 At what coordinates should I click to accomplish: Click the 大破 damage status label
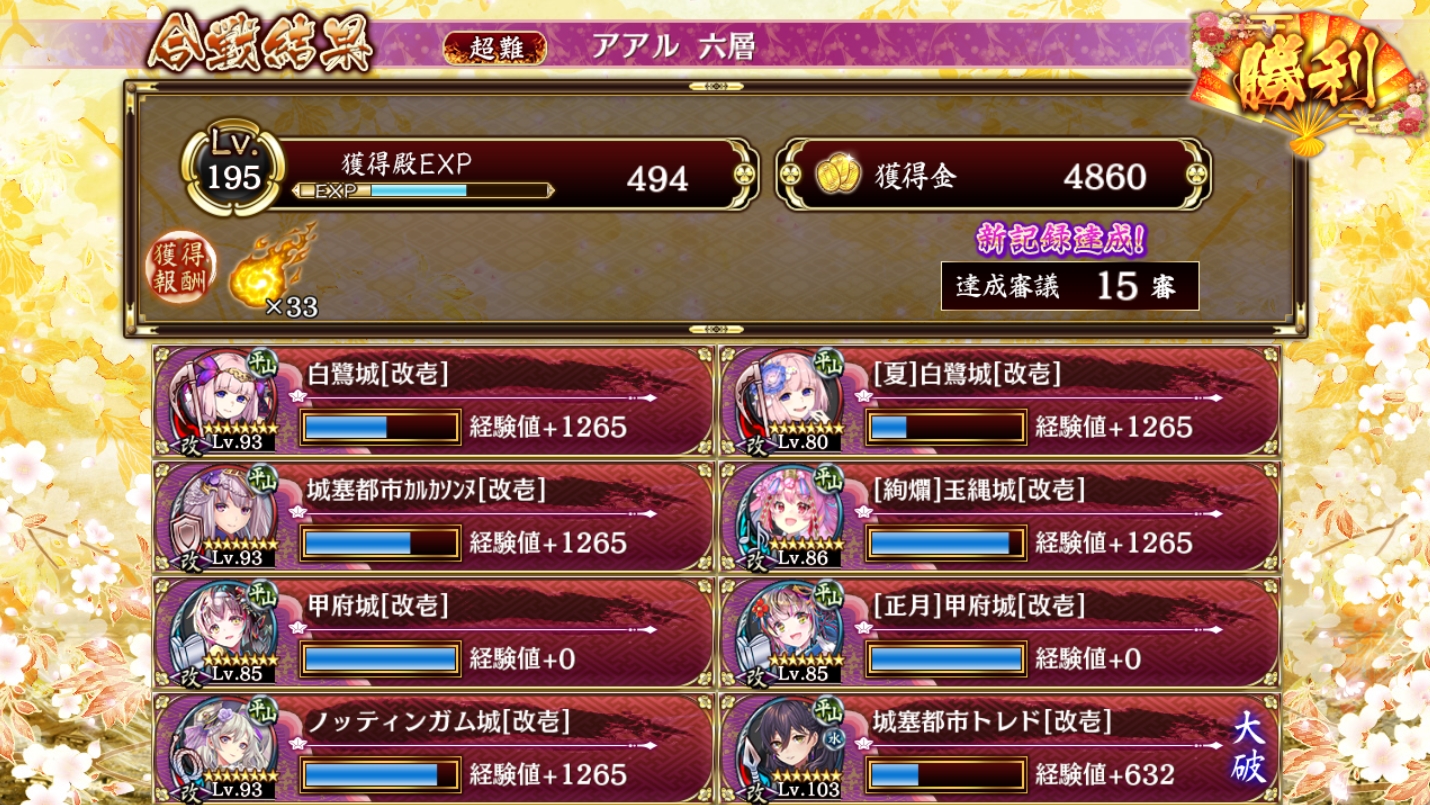[x=1248, y=748]
